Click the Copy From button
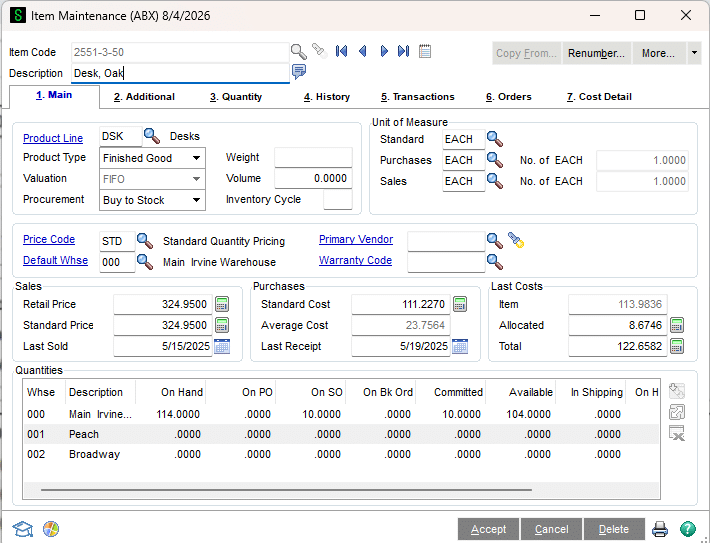The width and height of the screenshot is (710, 543). (527, 53)
